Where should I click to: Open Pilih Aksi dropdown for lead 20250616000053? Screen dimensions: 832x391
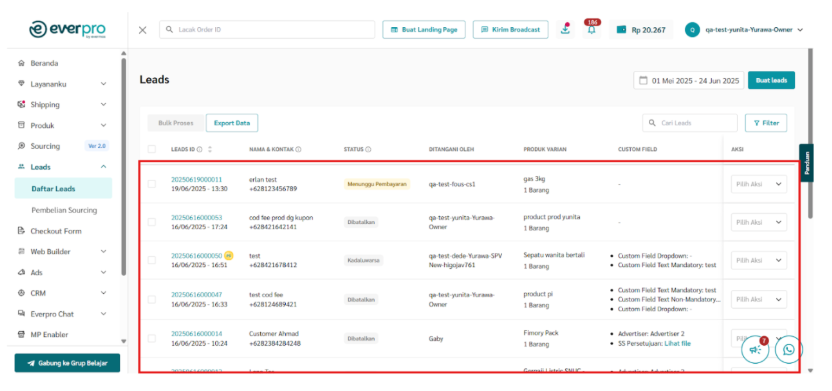point(759,222)
